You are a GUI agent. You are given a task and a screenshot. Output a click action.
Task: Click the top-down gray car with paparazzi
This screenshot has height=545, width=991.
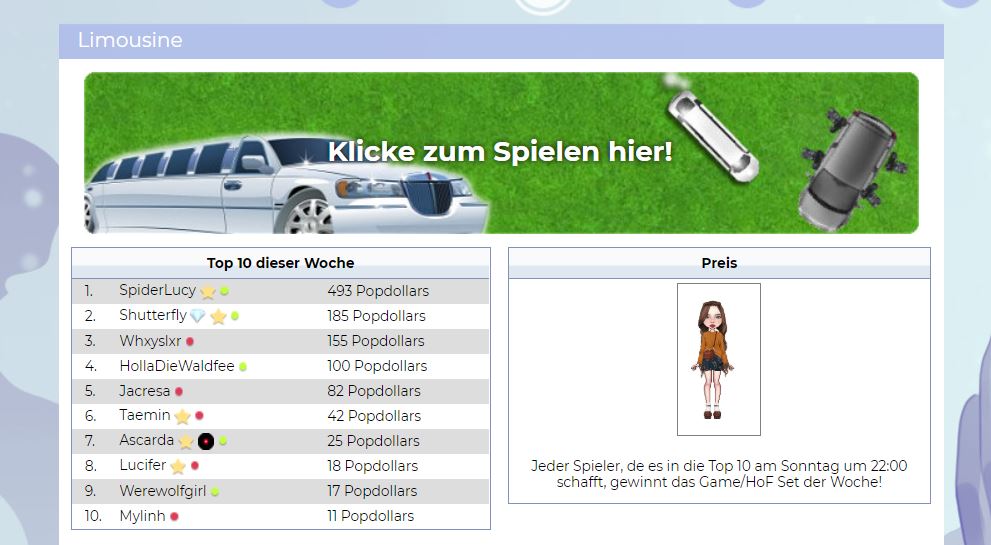pyautogui.click(x=851, y=169)
